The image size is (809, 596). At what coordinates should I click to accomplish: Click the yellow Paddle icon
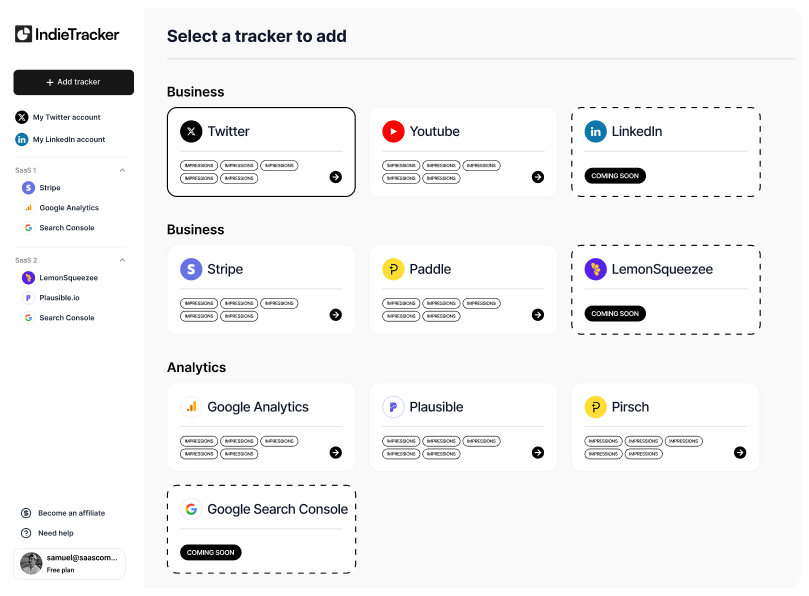[x=394, y=268]
